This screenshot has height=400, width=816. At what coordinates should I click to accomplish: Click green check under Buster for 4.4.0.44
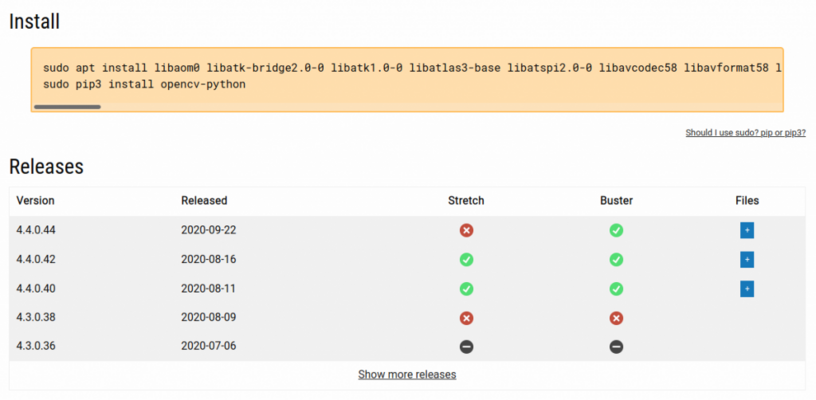click(616, 230)
